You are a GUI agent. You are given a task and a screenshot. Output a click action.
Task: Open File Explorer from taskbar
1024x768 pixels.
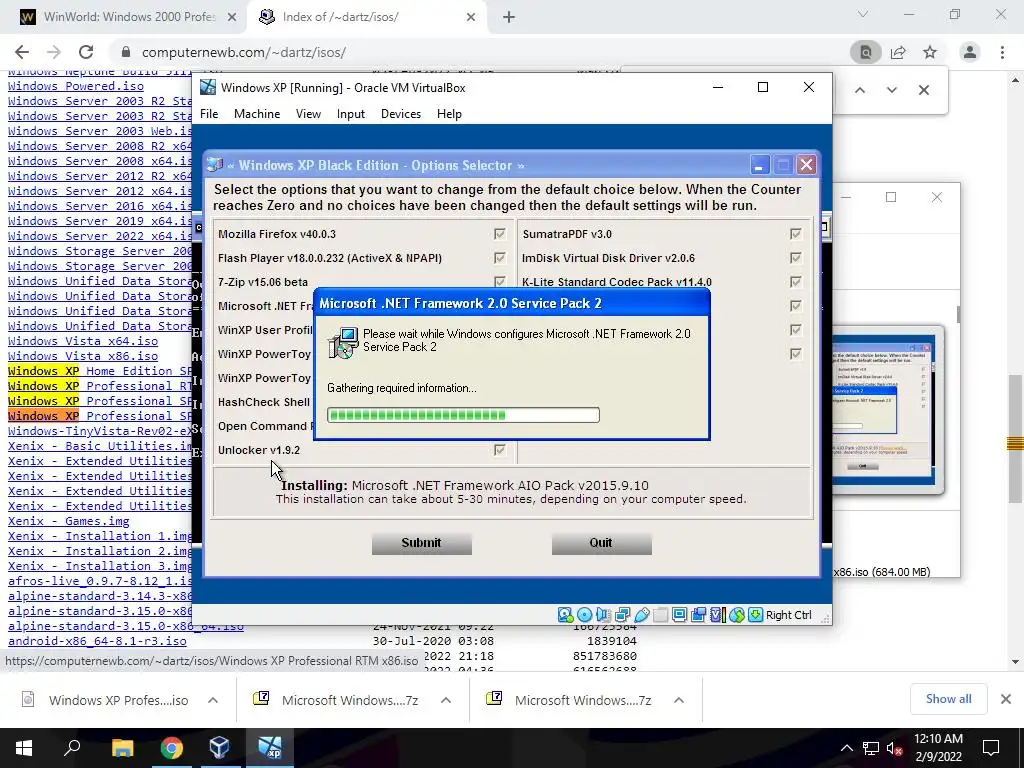click(x=122, y=748)
